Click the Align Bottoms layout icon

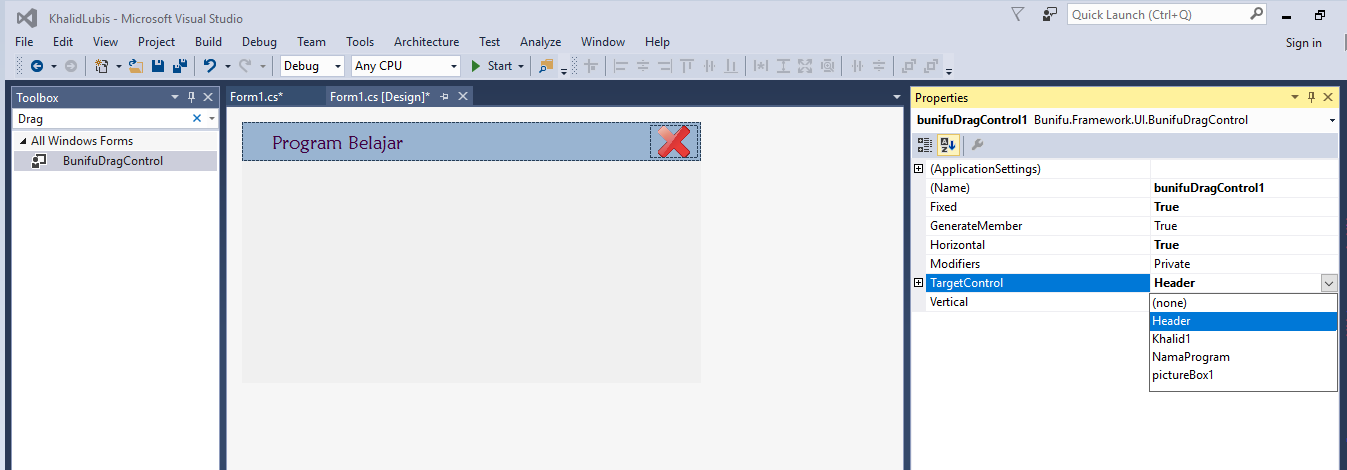[731, 66]
